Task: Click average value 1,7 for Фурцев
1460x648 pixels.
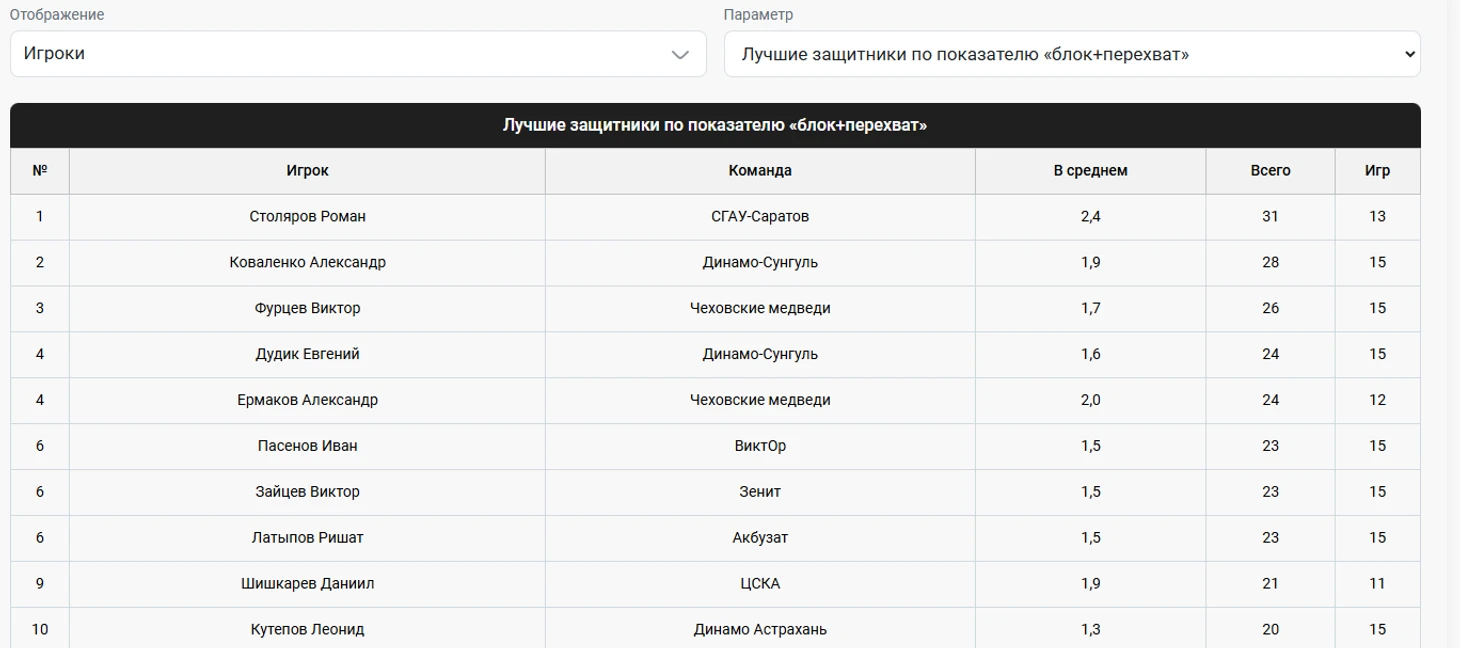Action: click(1090, 308)
